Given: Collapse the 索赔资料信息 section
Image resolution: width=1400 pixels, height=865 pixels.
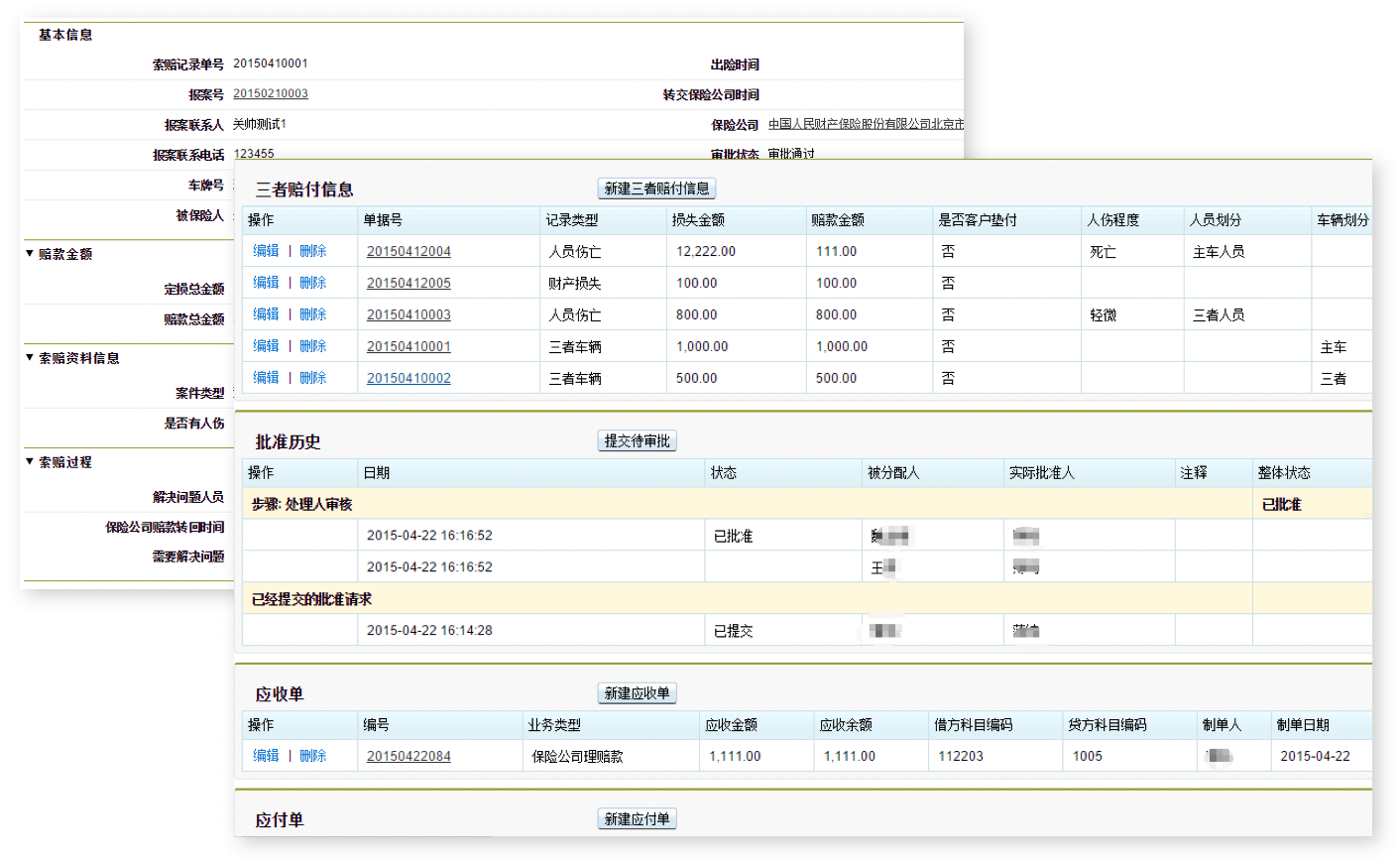Looking at the screenshot, I should pyautogui.click(x=30, y=358).
